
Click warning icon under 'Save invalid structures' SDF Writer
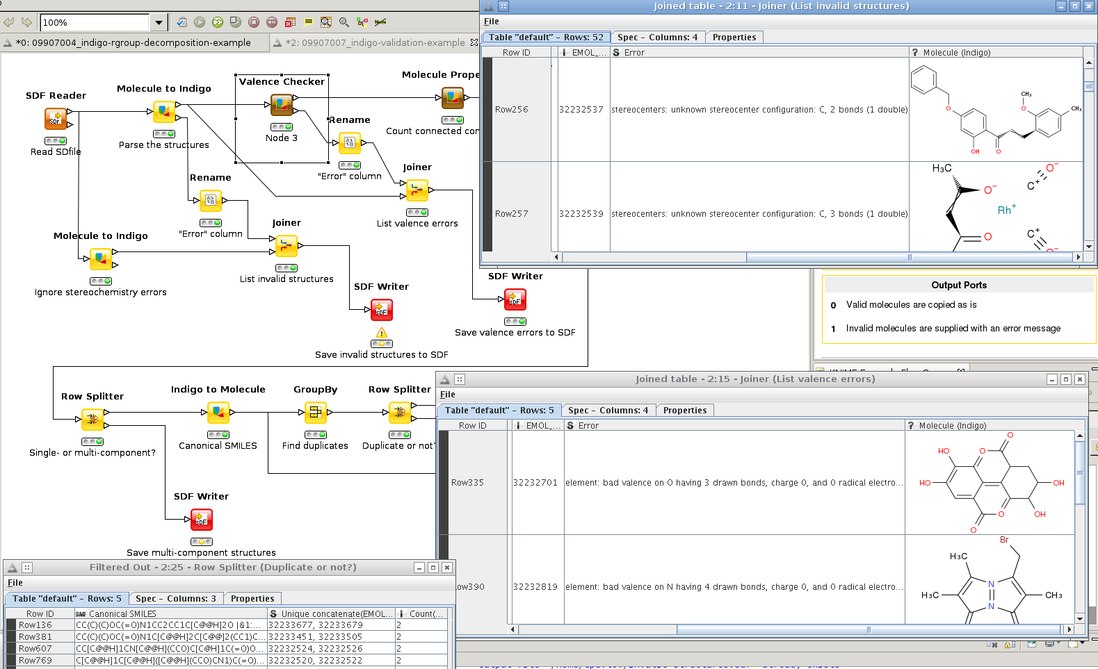381,333
